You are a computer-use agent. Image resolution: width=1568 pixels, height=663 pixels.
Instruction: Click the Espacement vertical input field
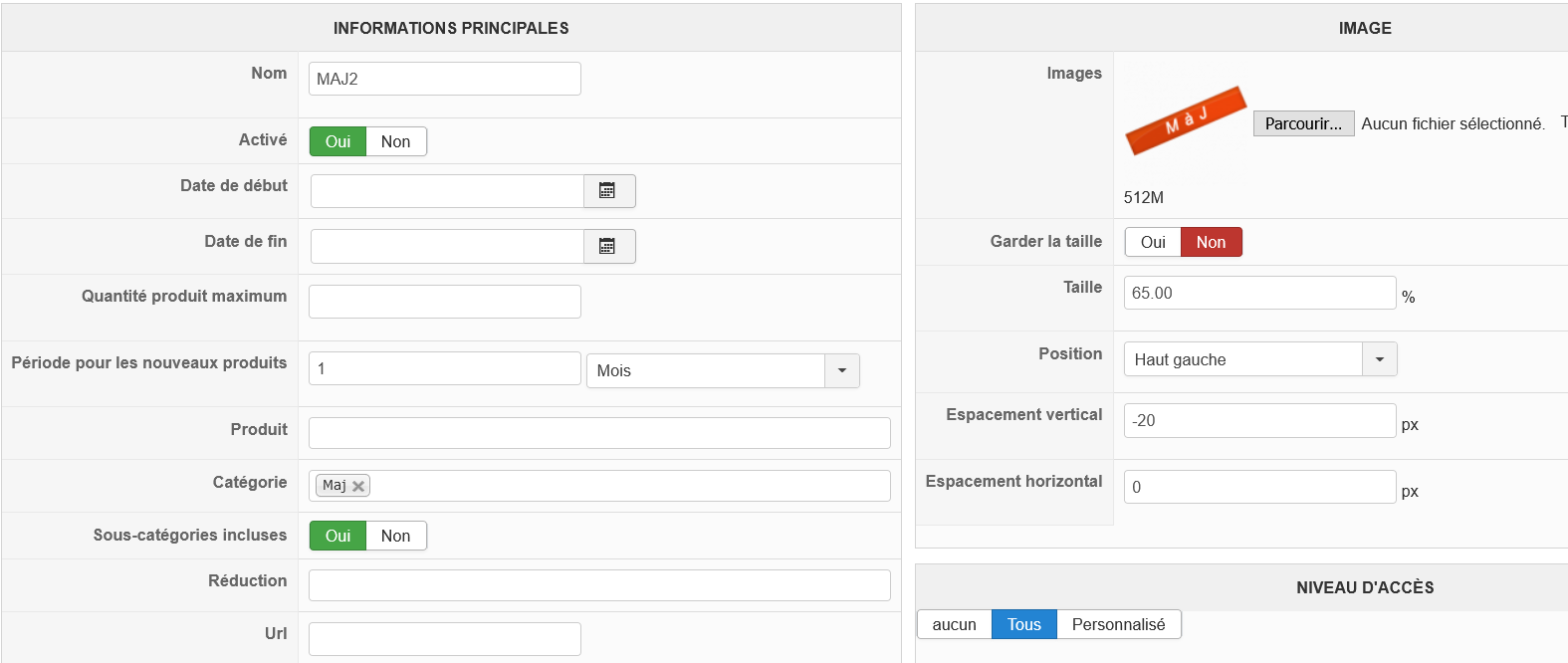pos(1259,420)
